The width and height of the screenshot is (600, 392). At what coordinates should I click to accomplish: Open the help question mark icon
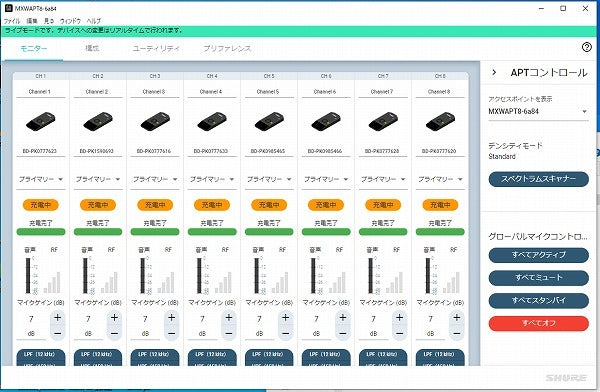[x=586, y=47]
